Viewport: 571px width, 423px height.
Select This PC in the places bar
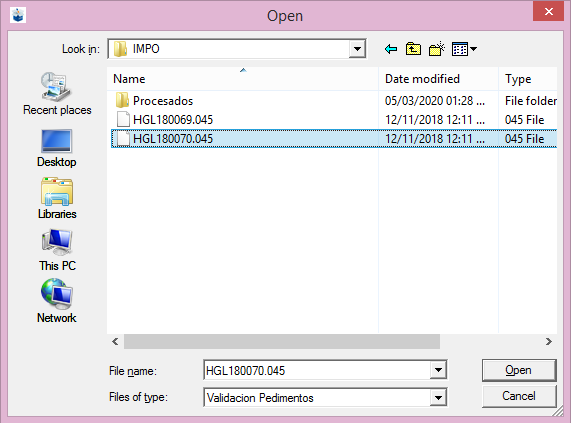[x=57, y=250]
